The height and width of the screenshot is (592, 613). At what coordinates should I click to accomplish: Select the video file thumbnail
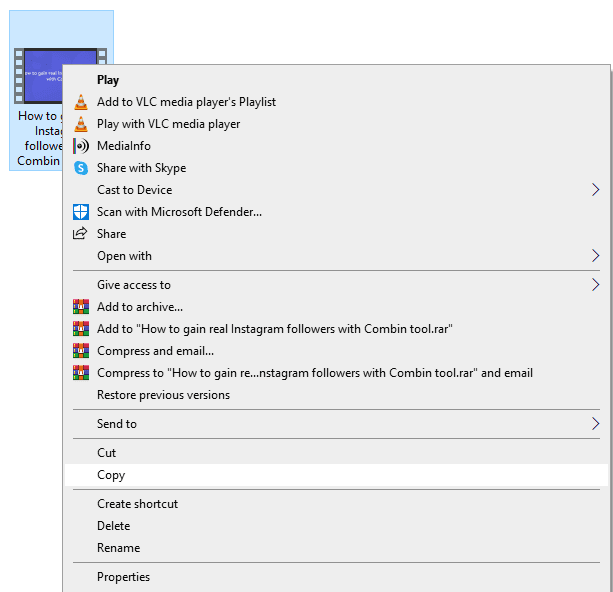[38, 75]
